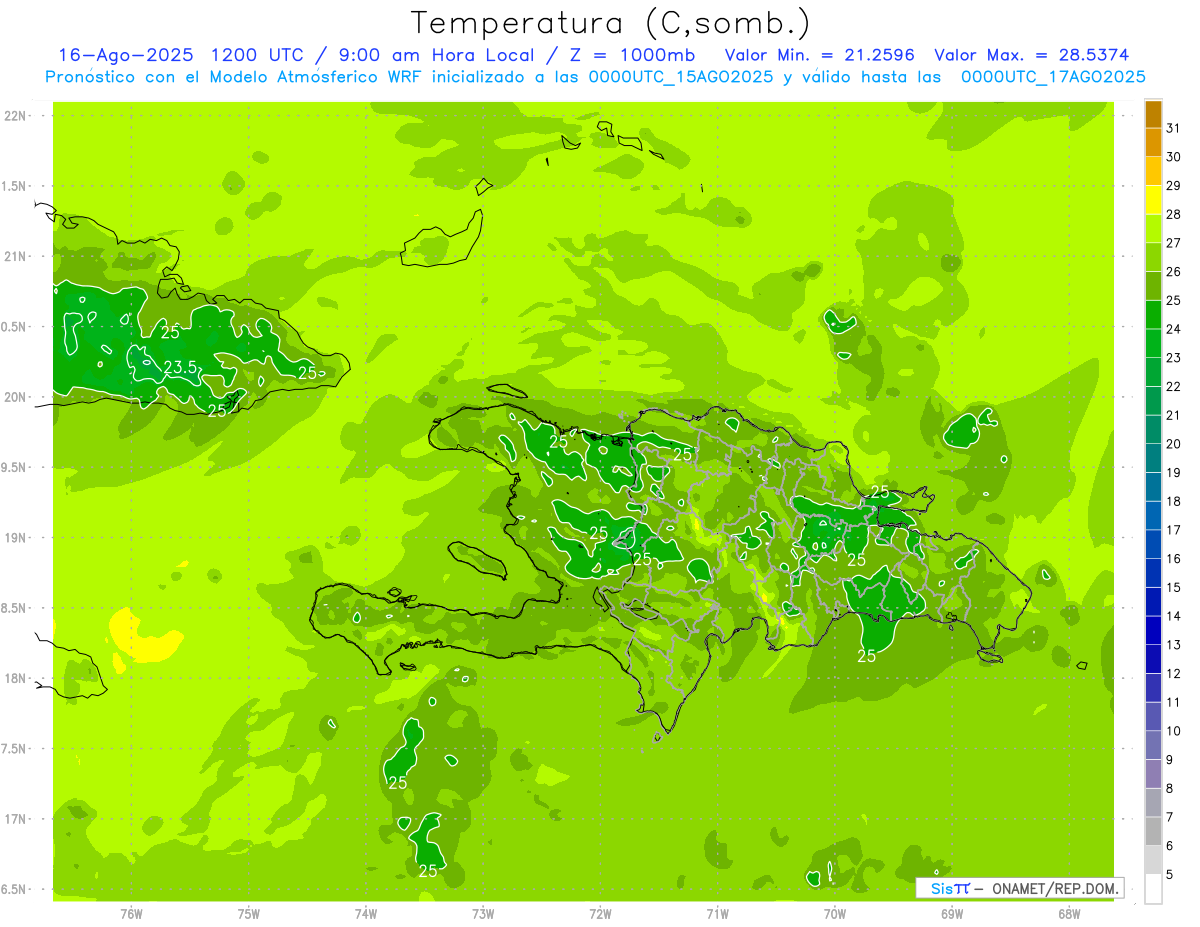Image resolution: width=1200 pixels, height=927 pixels.
Task: Click the '1.5N' latitude axis label
Action: pyautogui.click(x=16, y=186)
